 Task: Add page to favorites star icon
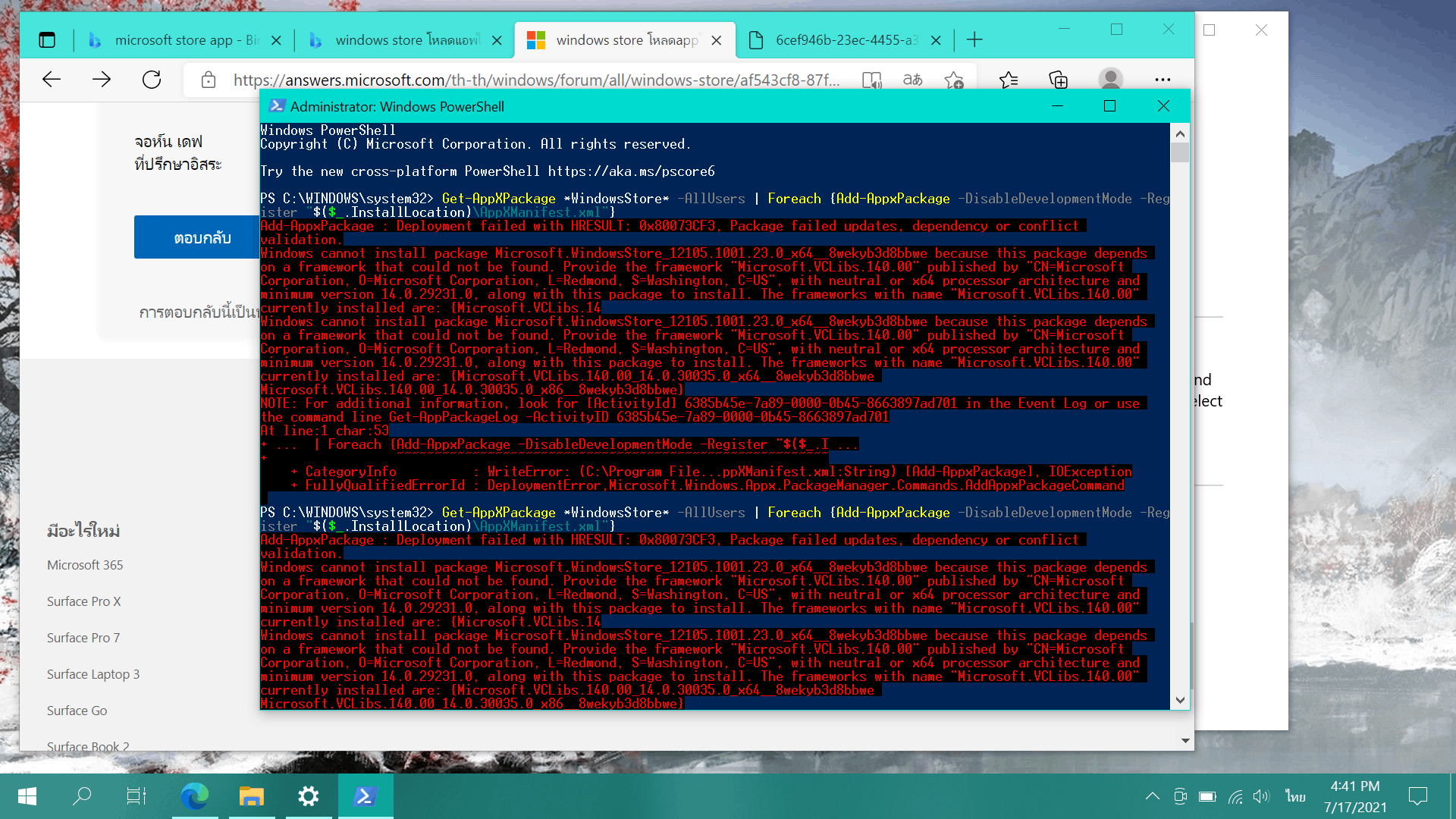coord(954,80)
